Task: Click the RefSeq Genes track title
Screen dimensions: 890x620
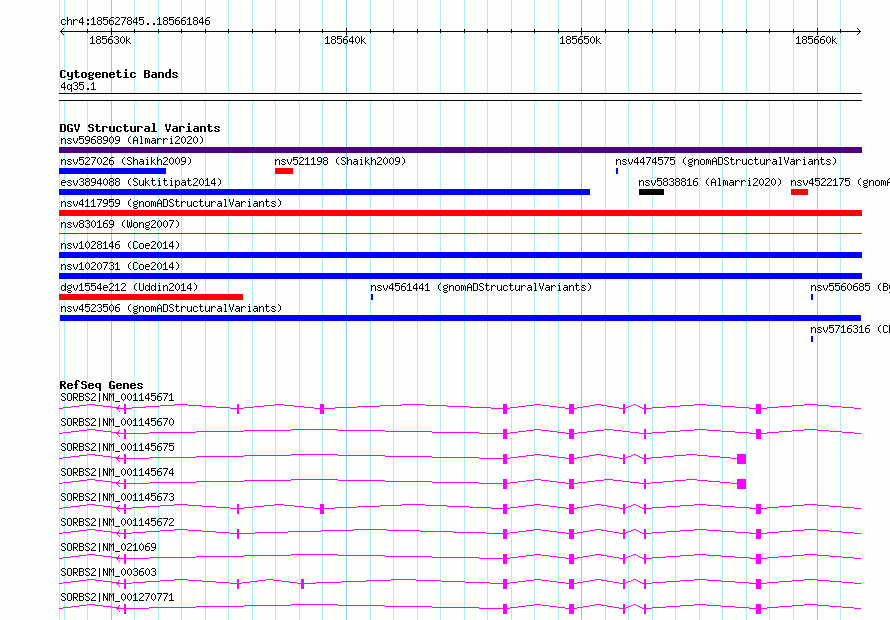Action: point(101,385)
